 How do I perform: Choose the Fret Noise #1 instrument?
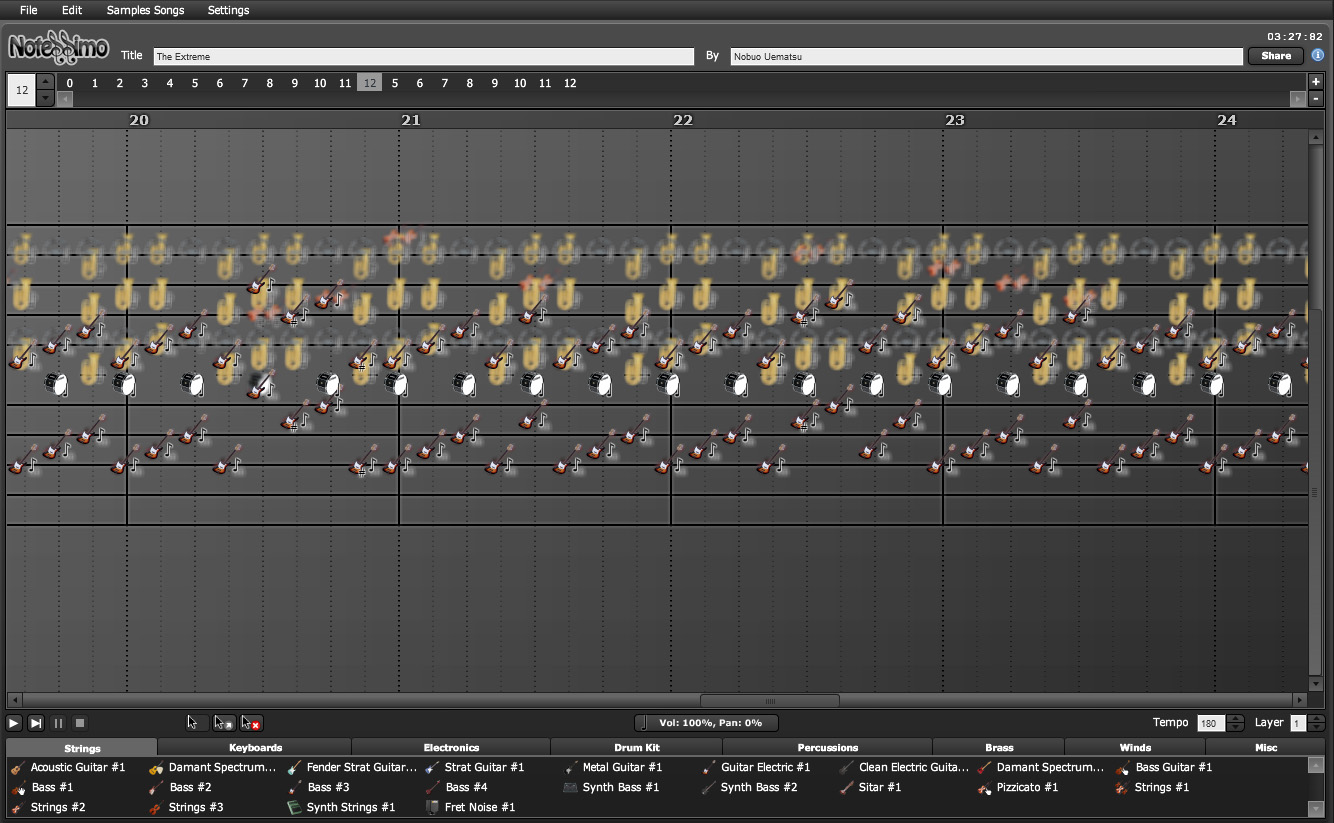479,807
